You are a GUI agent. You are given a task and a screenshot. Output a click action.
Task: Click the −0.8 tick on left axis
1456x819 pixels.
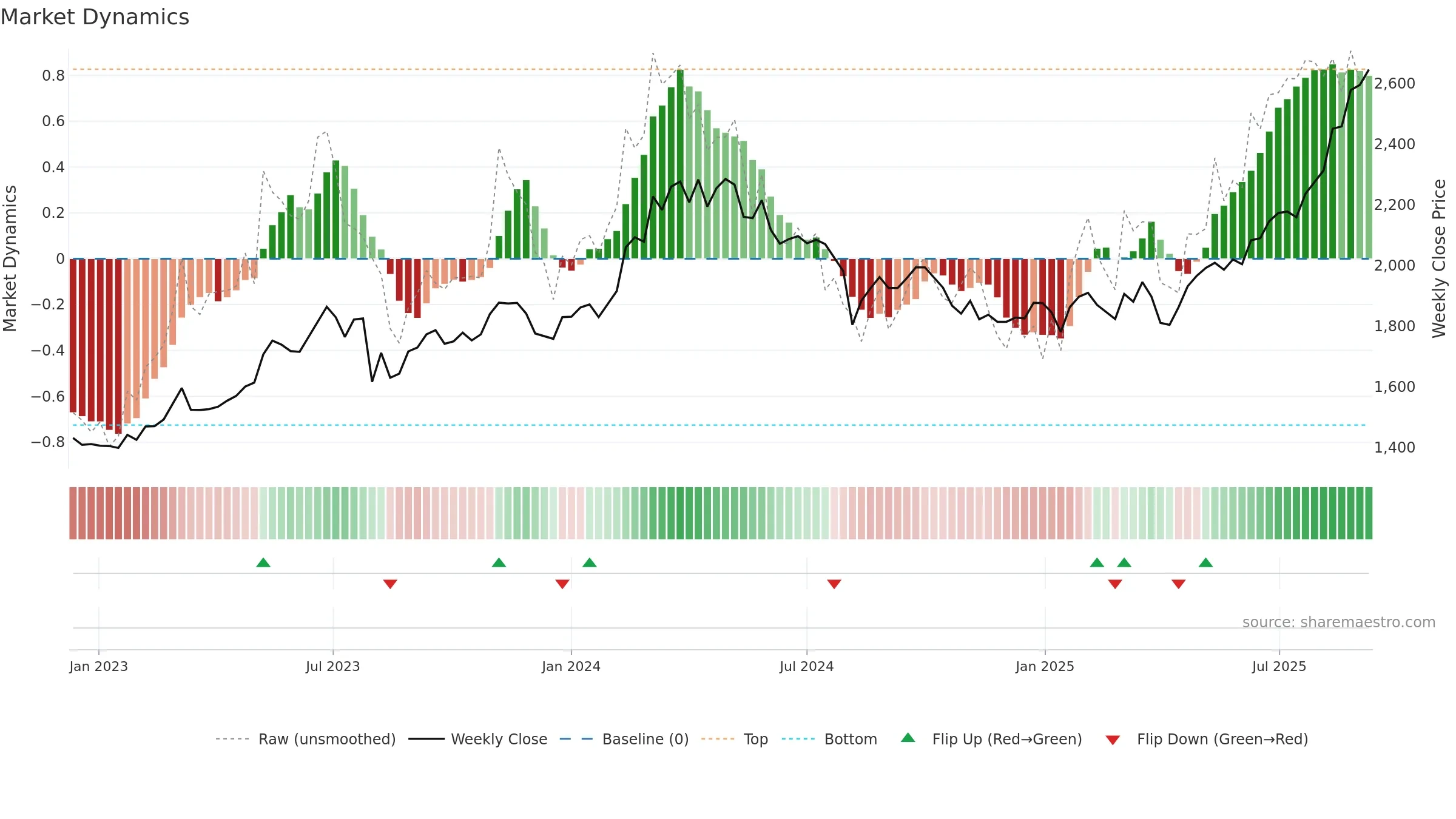pos(48,442)
